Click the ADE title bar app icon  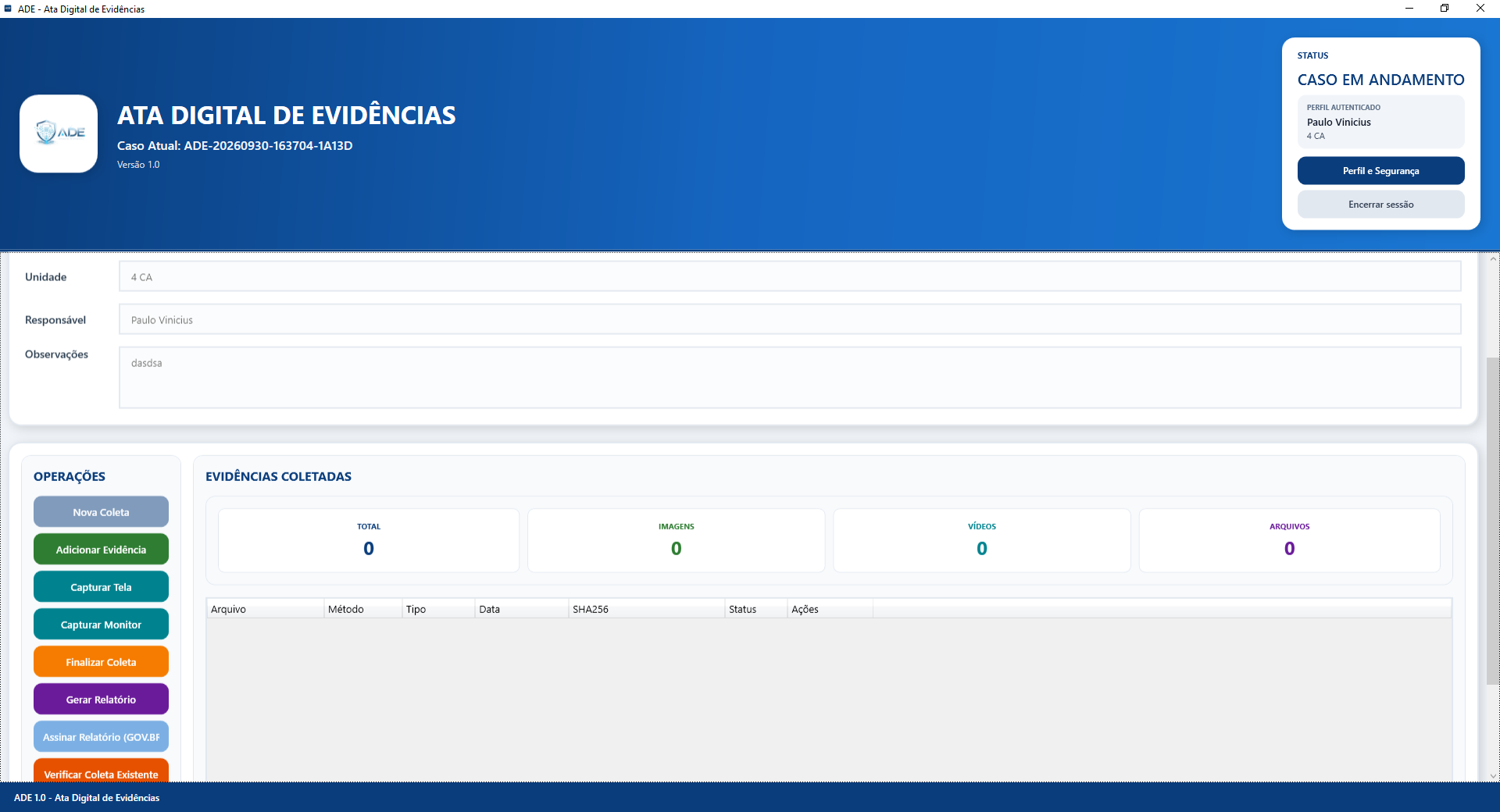(8, 9)
